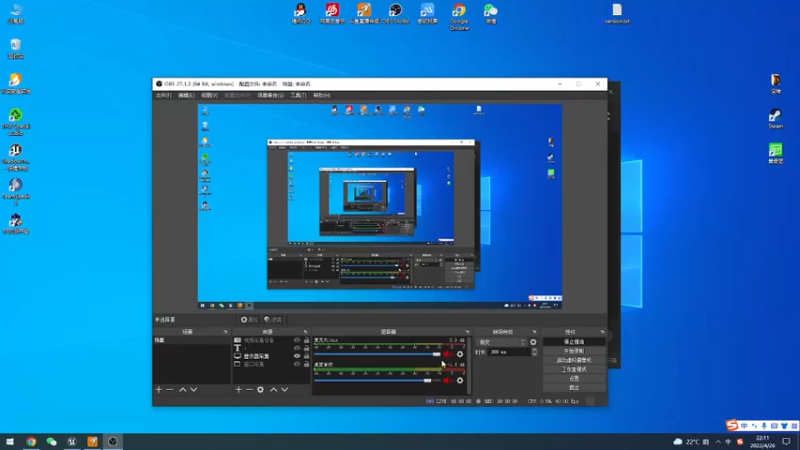Open the WeChat desktop shortcut
The height and width of the screenshot is (450, 800).
click(491, 14)
